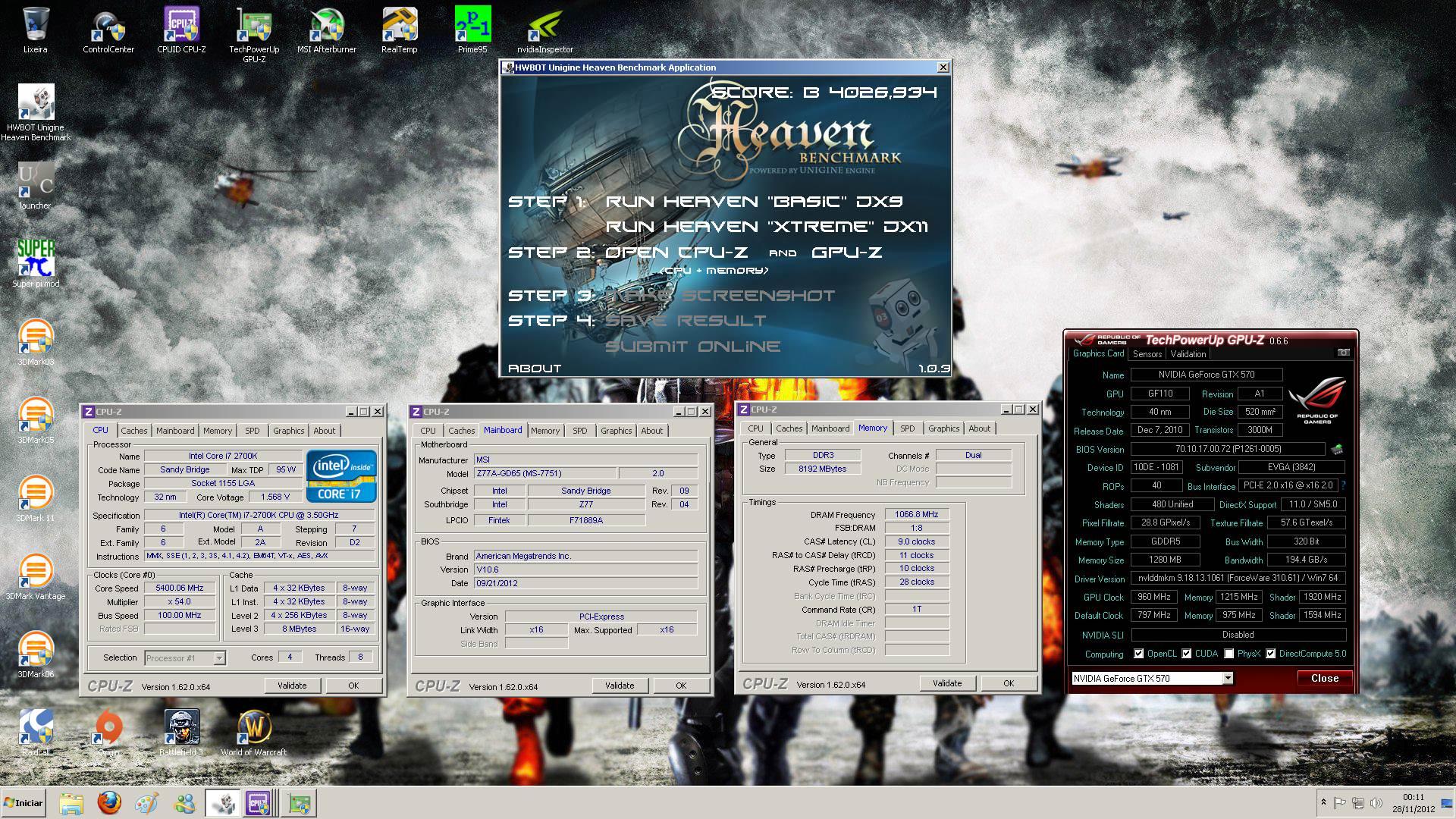
Task: Open Graphics tab in middle CPU-Z window
Action: pyautogui.click(x=617, y=431)
